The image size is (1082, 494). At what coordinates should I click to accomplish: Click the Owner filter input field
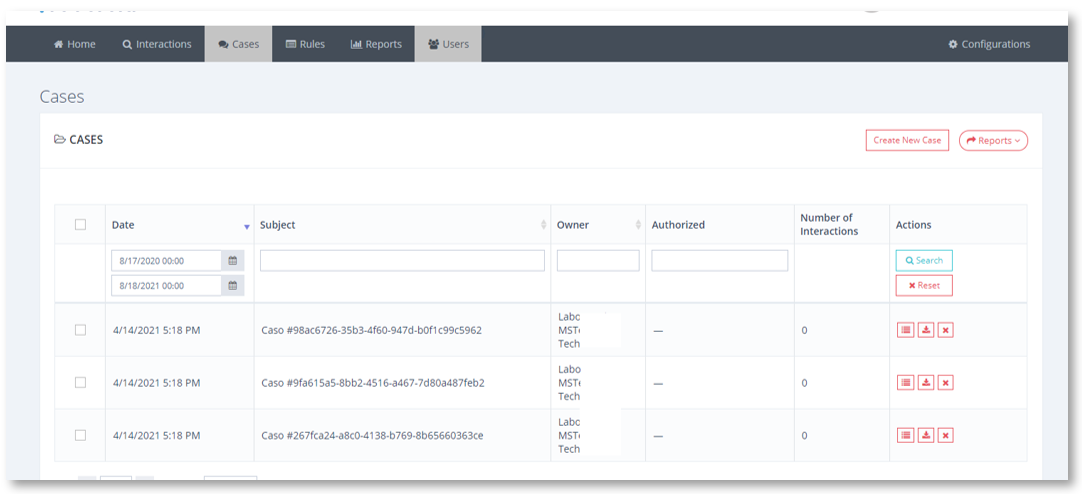click(x=598, y=260)
